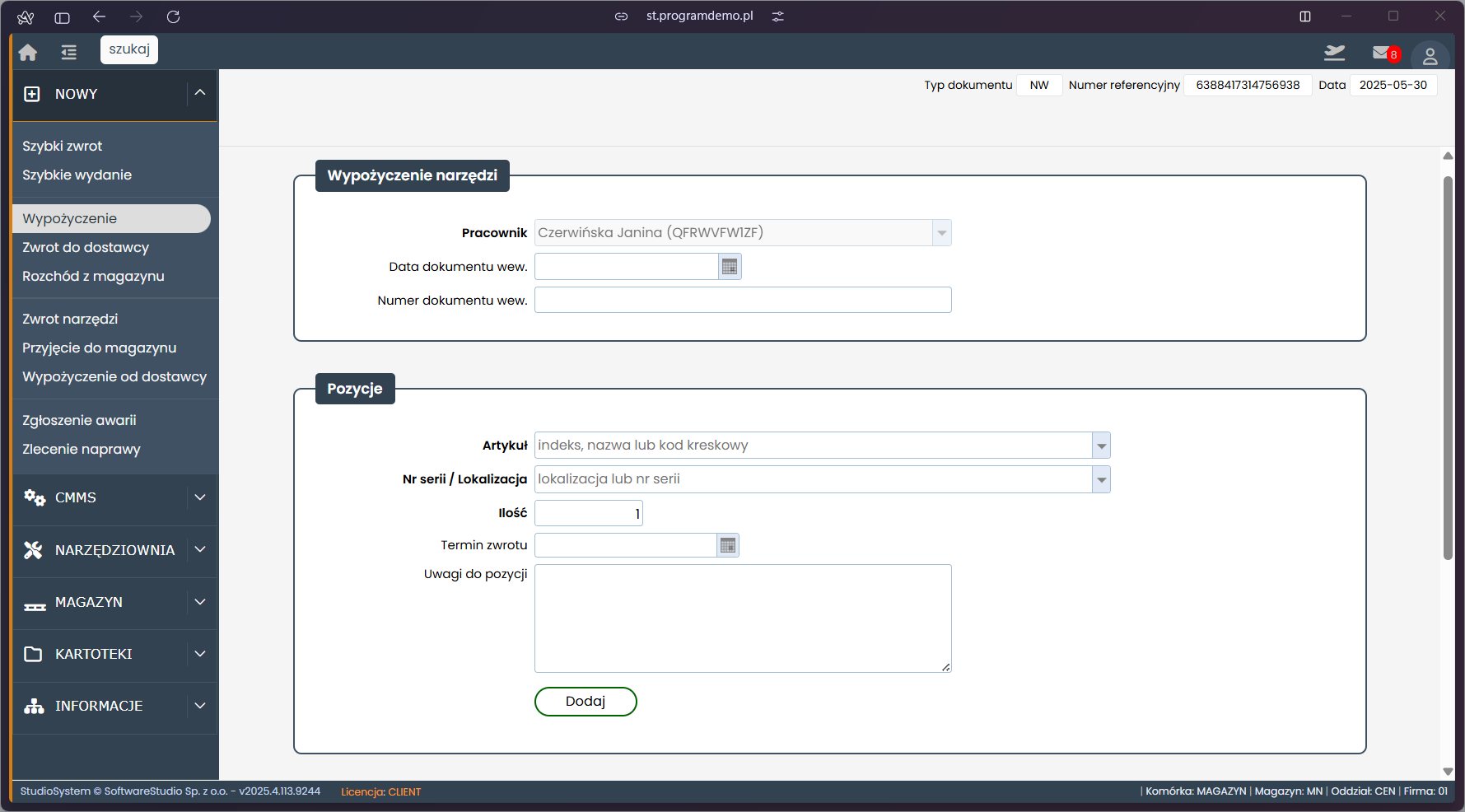The width and height of the screenshot is (1465, 812).
Task: Click the vertical scrollbar thumb
Action: pyautogui.click(x=1448, y=366)
